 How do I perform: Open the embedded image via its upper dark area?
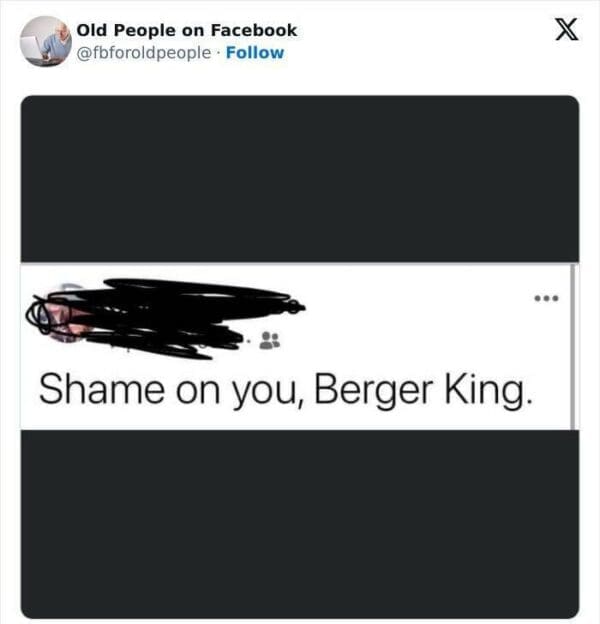(300, 179)
